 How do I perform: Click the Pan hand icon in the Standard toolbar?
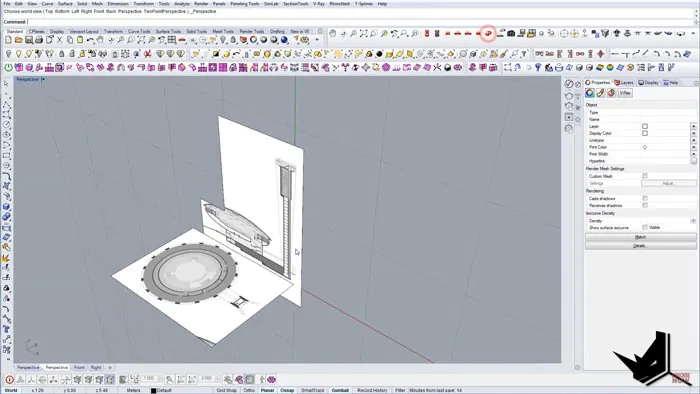pyautogui.click(x=100, y=40)
